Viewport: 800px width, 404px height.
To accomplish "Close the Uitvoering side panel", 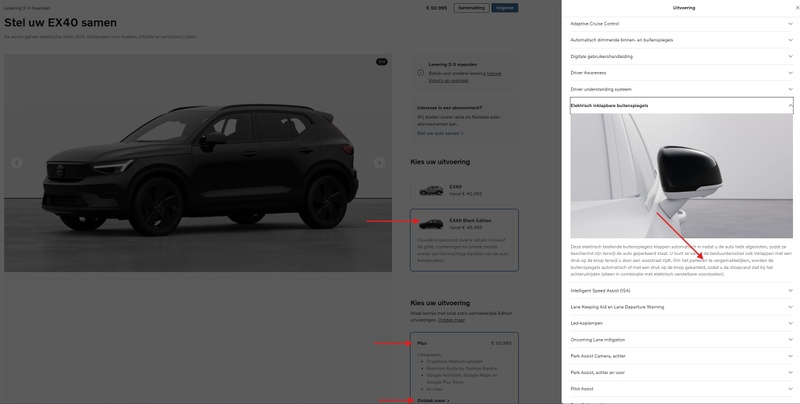I will [x=798, y=8].
